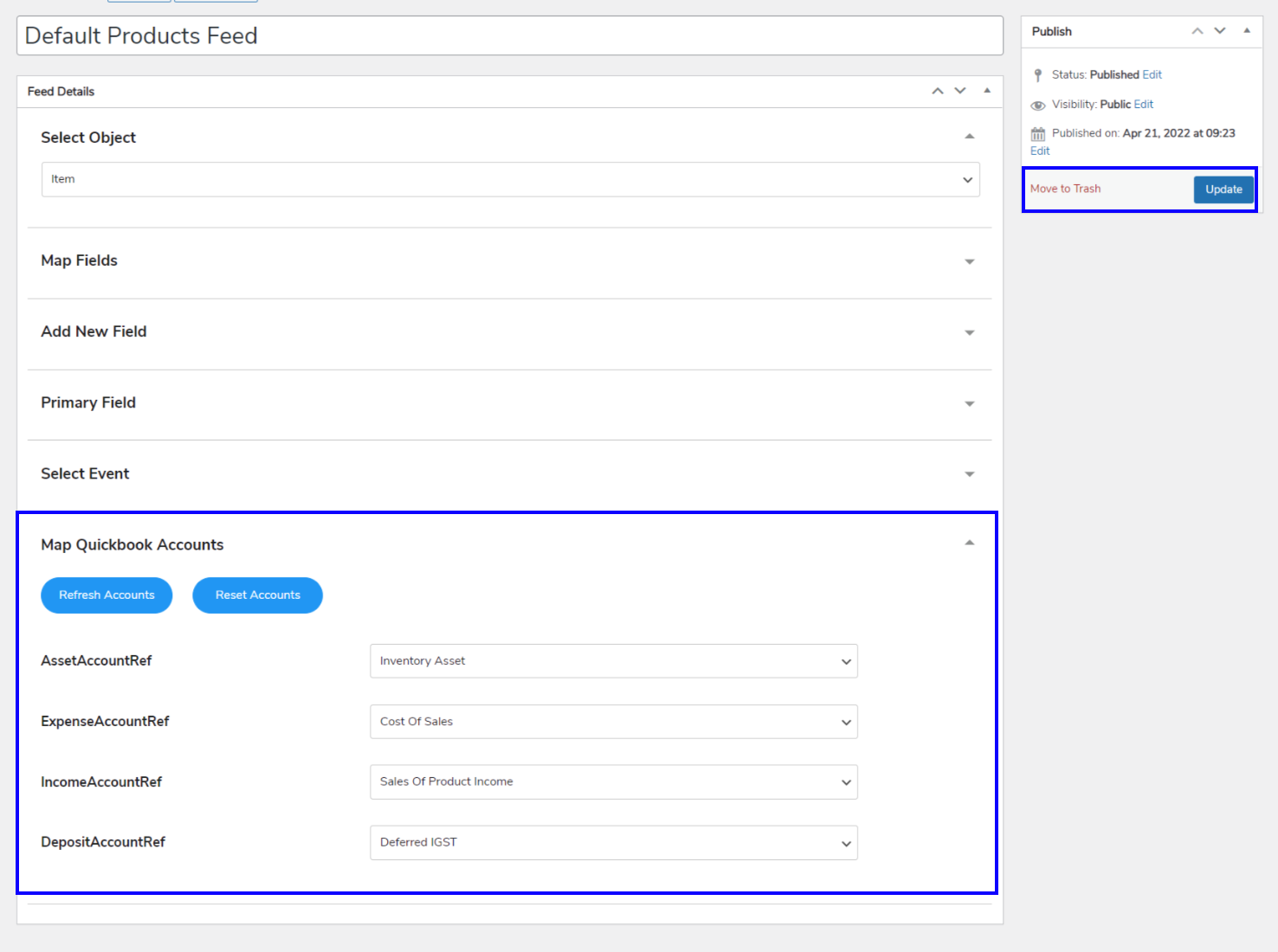
Task: Open the Item object dropdown
Action: 511,180
